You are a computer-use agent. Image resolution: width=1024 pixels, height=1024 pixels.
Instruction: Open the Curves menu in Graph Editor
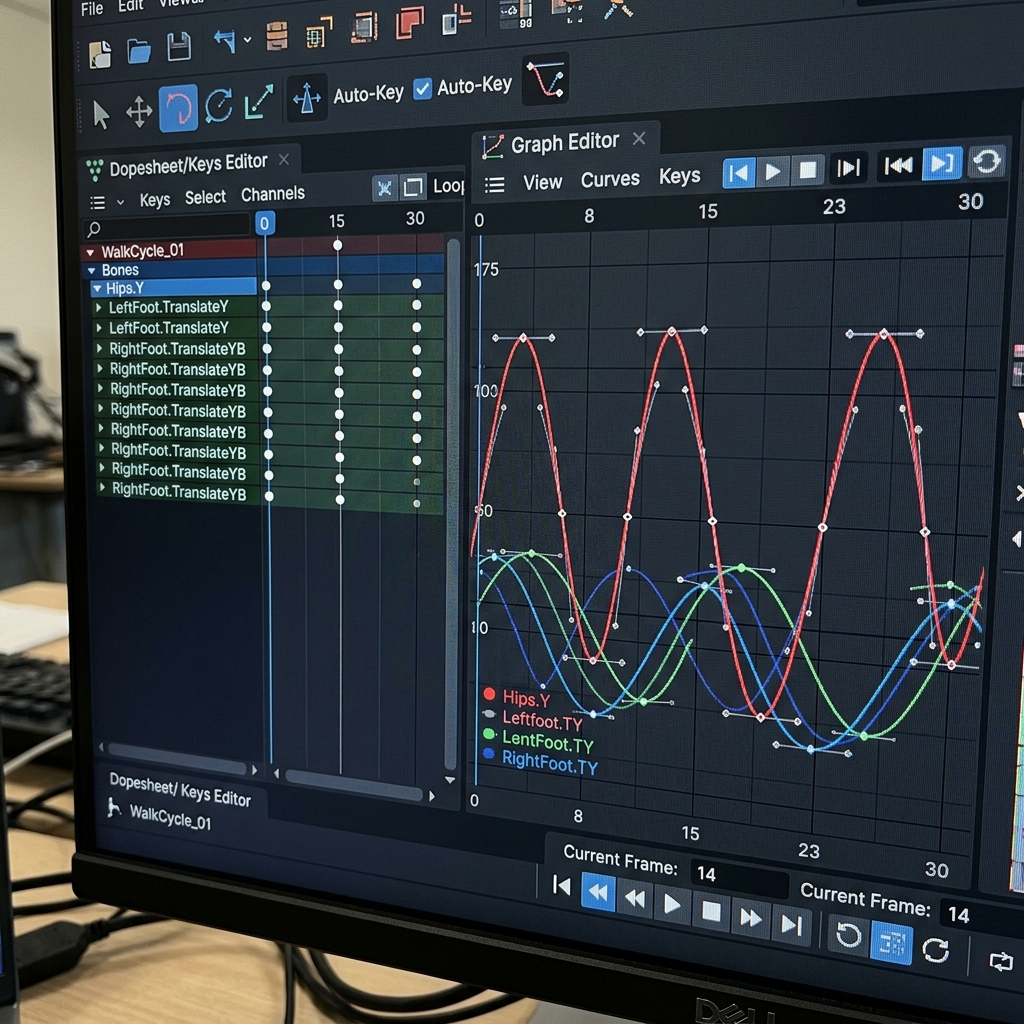[610, 179]
